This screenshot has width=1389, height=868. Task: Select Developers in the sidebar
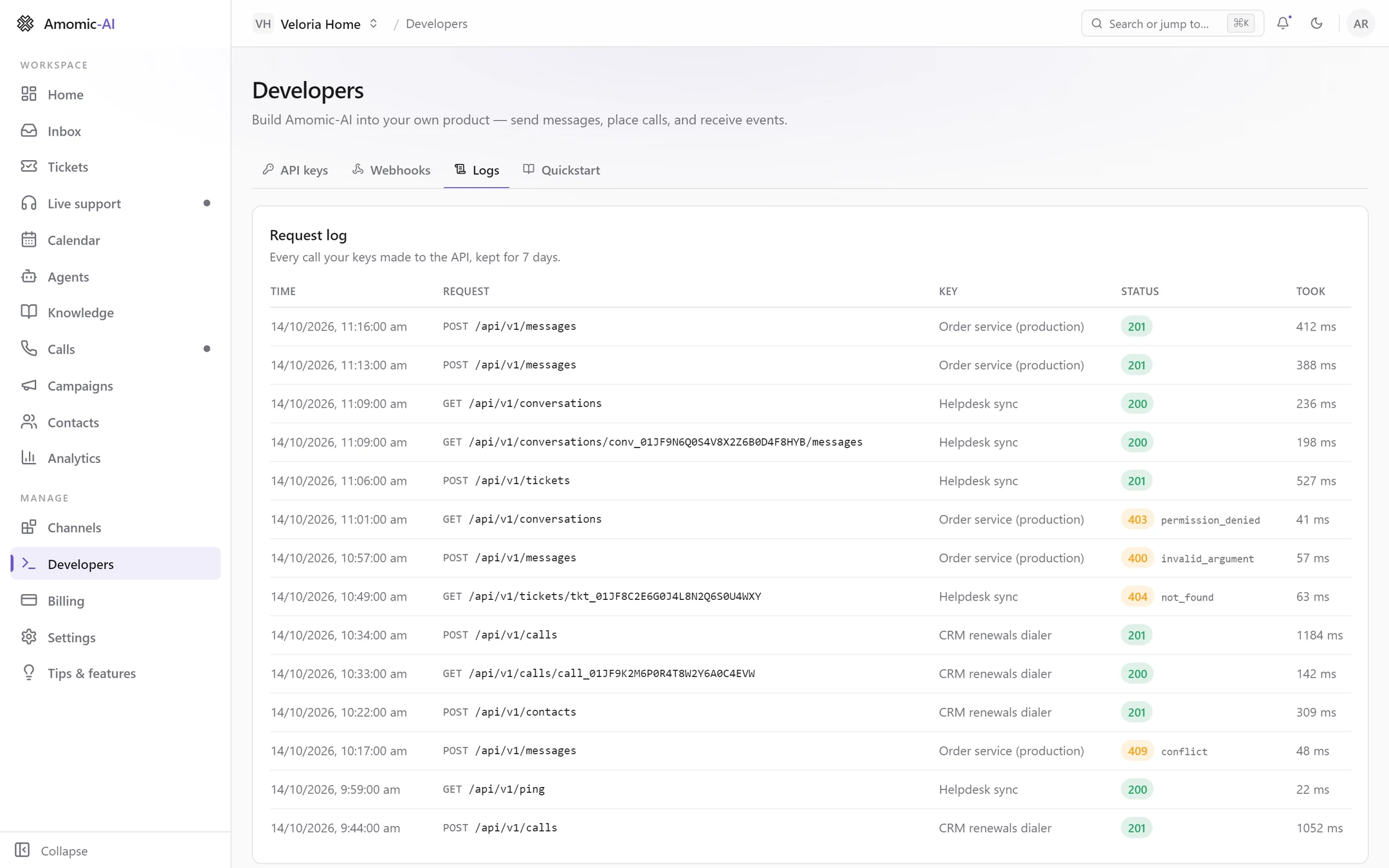tap(116, 564)
